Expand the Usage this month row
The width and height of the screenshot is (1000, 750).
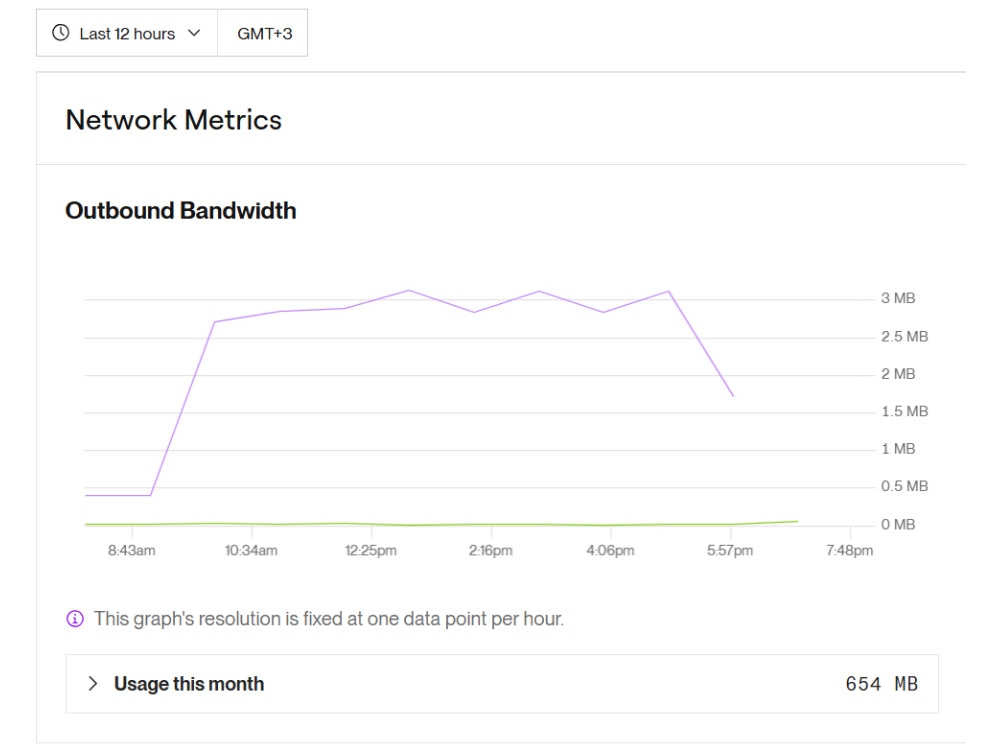pyautogui.click(x=502, y=684)
